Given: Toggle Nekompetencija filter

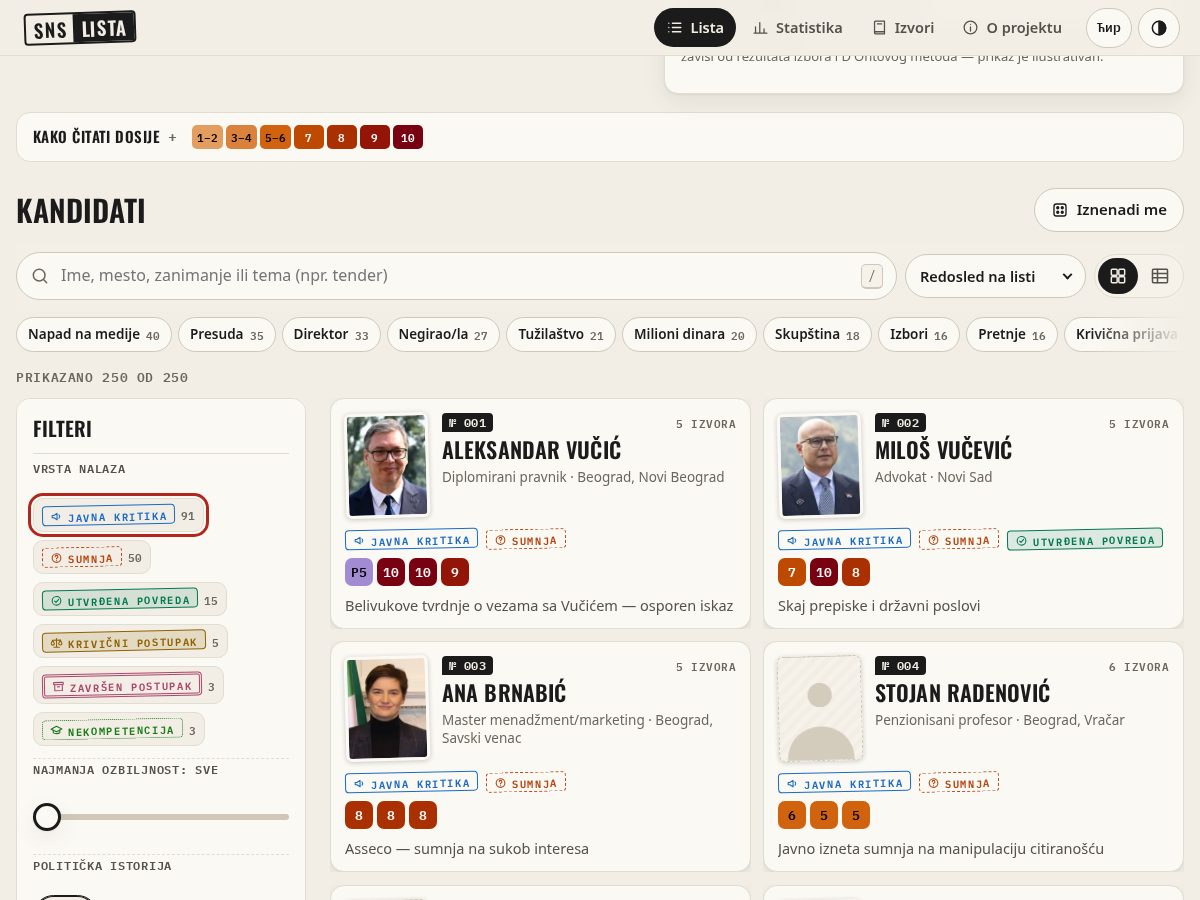Looking at the screenshot, I should (x=119, y=729).
